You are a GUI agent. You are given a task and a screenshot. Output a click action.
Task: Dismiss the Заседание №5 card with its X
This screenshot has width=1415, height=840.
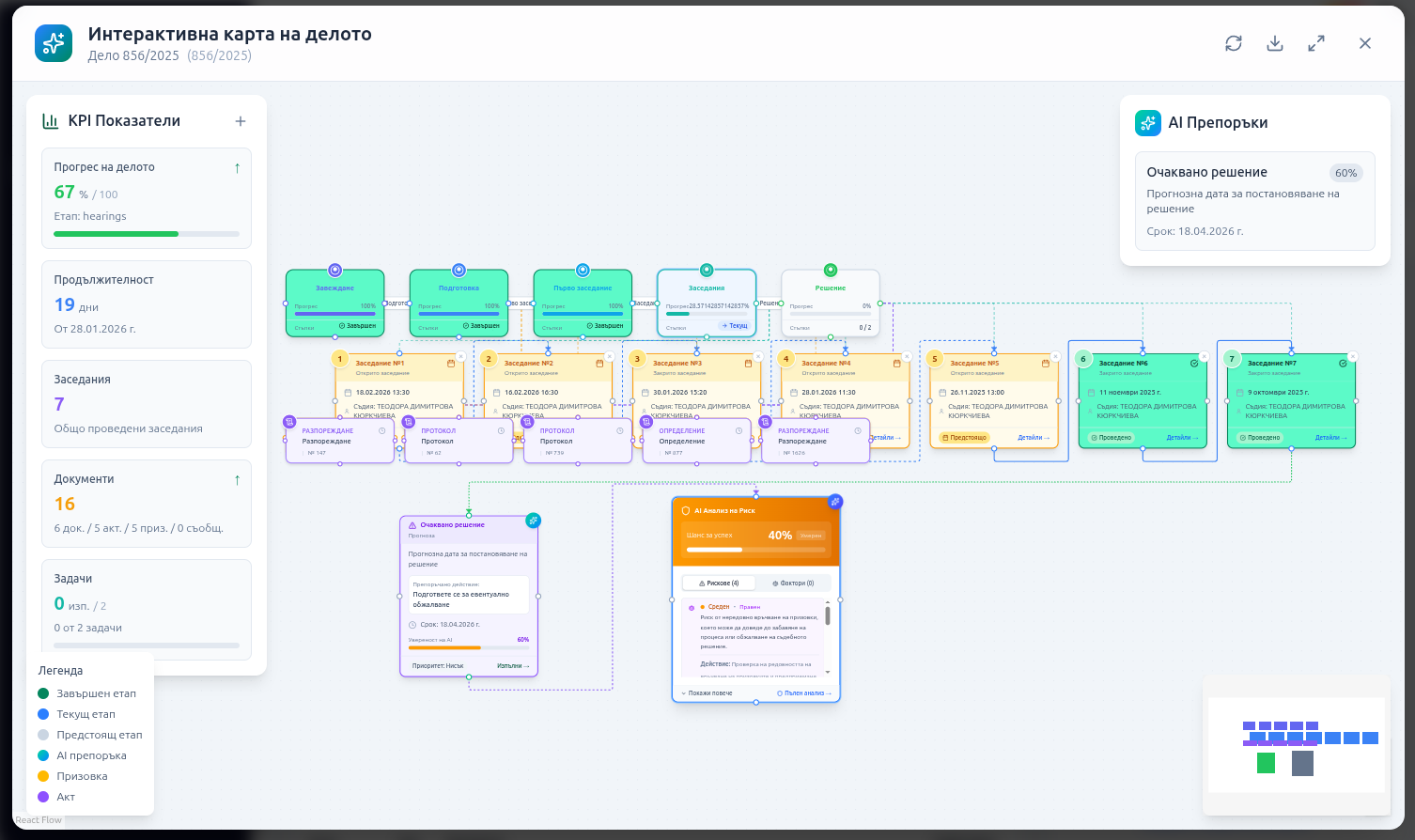click(x=1055, y=357)
